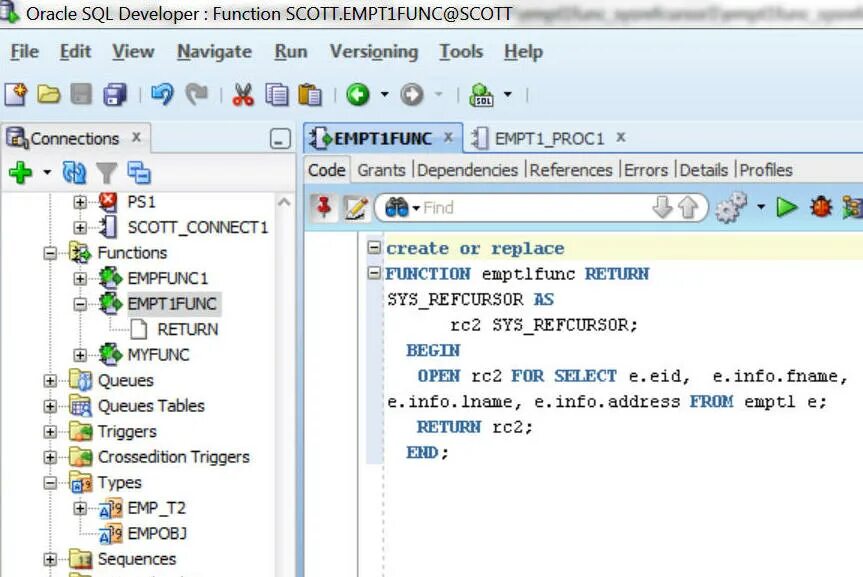Collapse the Functions tree node
This screenshot has height=577, width=863.
[50, 253]
